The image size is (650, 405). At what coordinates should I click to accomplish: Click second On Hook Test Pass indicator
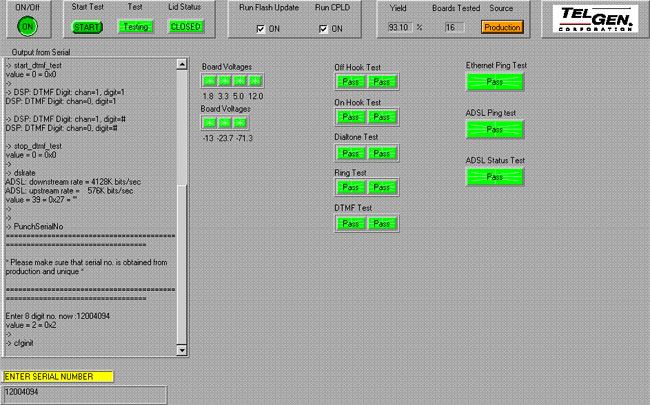coord(382,117)
